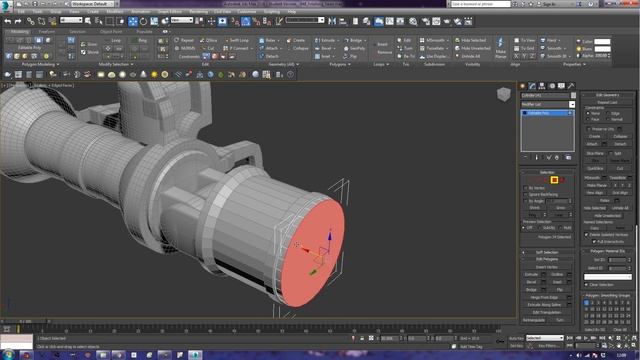Select the Edge constraint radio button
This screenshot has width=640, height=360.
click(x=608, y=113)
